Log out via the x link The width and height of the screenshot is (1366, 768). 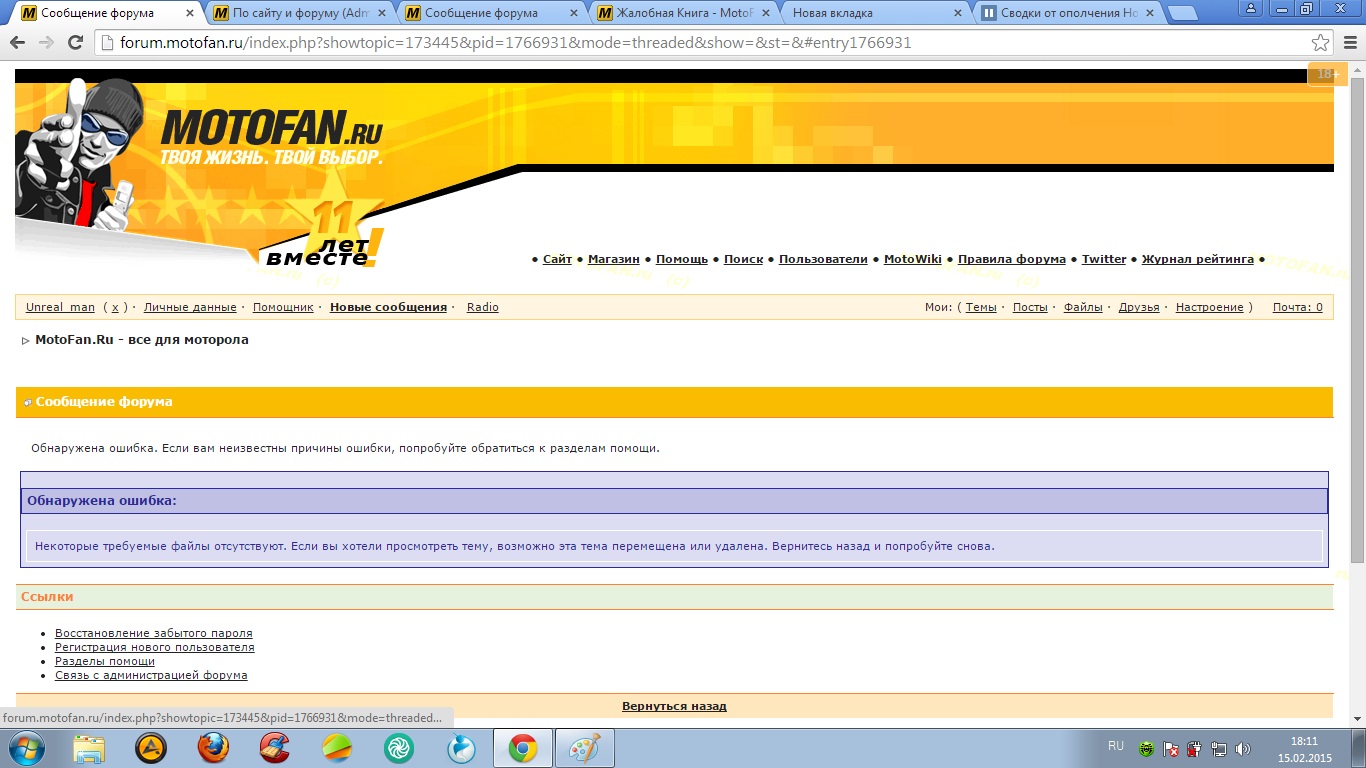click(x=114, y=307)
